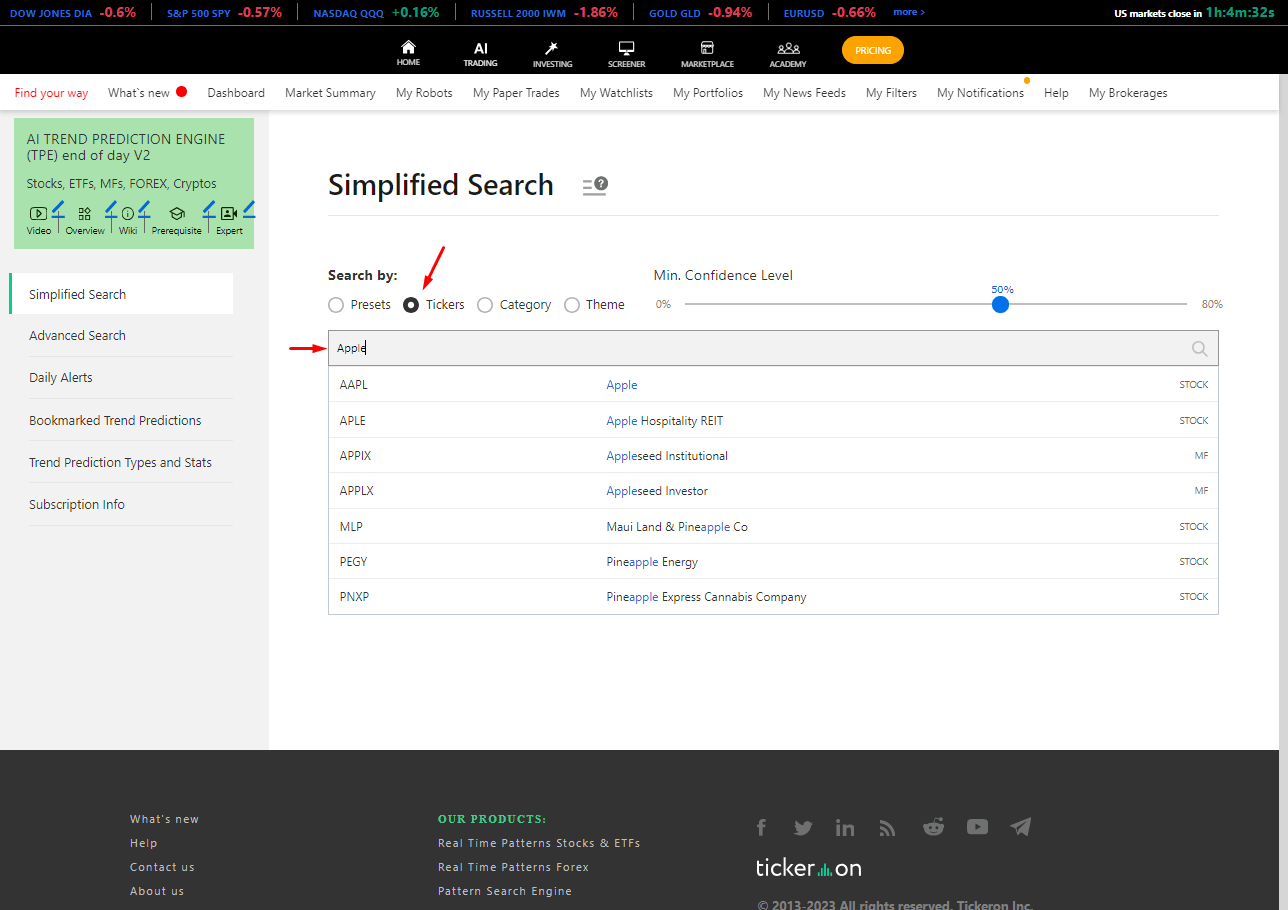Screen dimensions: 1288x910
Task: Click Find your way in the top menu
Action: 51,93
